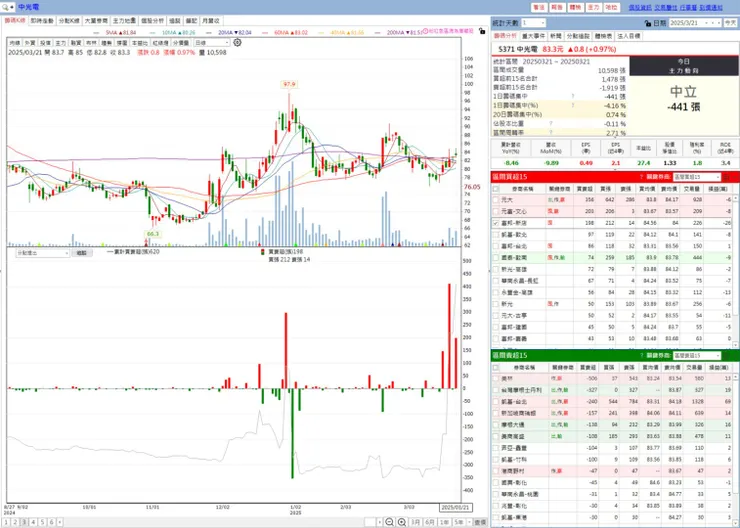The height and width of the screenshot is (528, 740).
Task: Check the 摩根大通 row checkbox
Action: [x=496, y=425]
